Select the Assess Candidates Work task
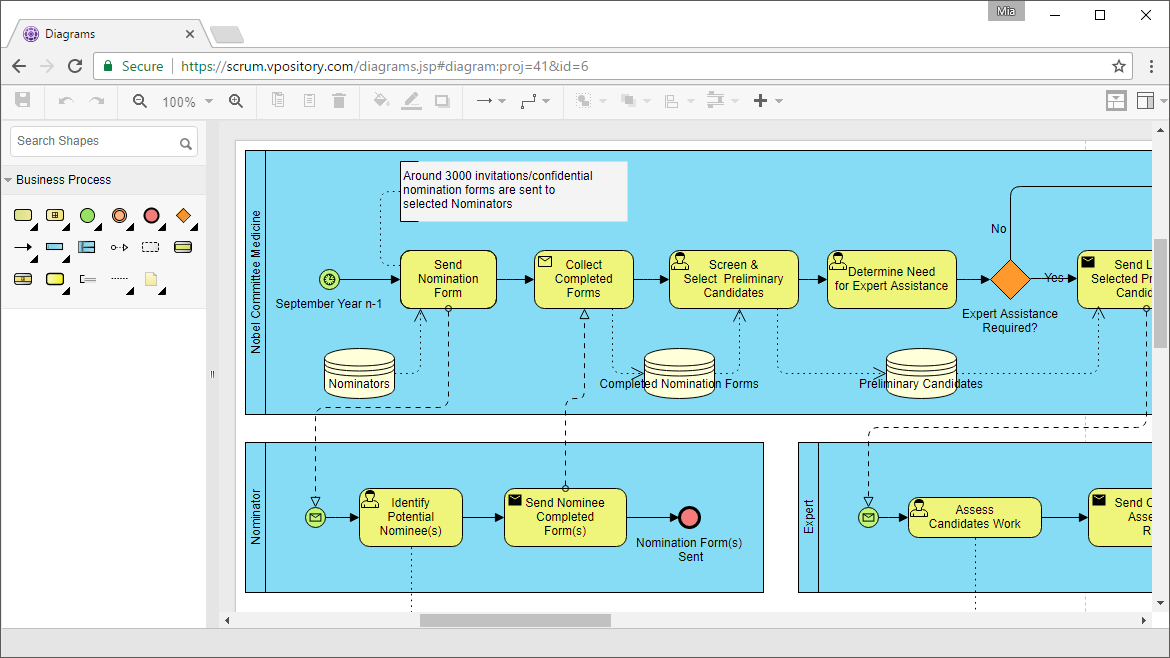Screen dimensions: 1170x658 (x=975, y=517)
